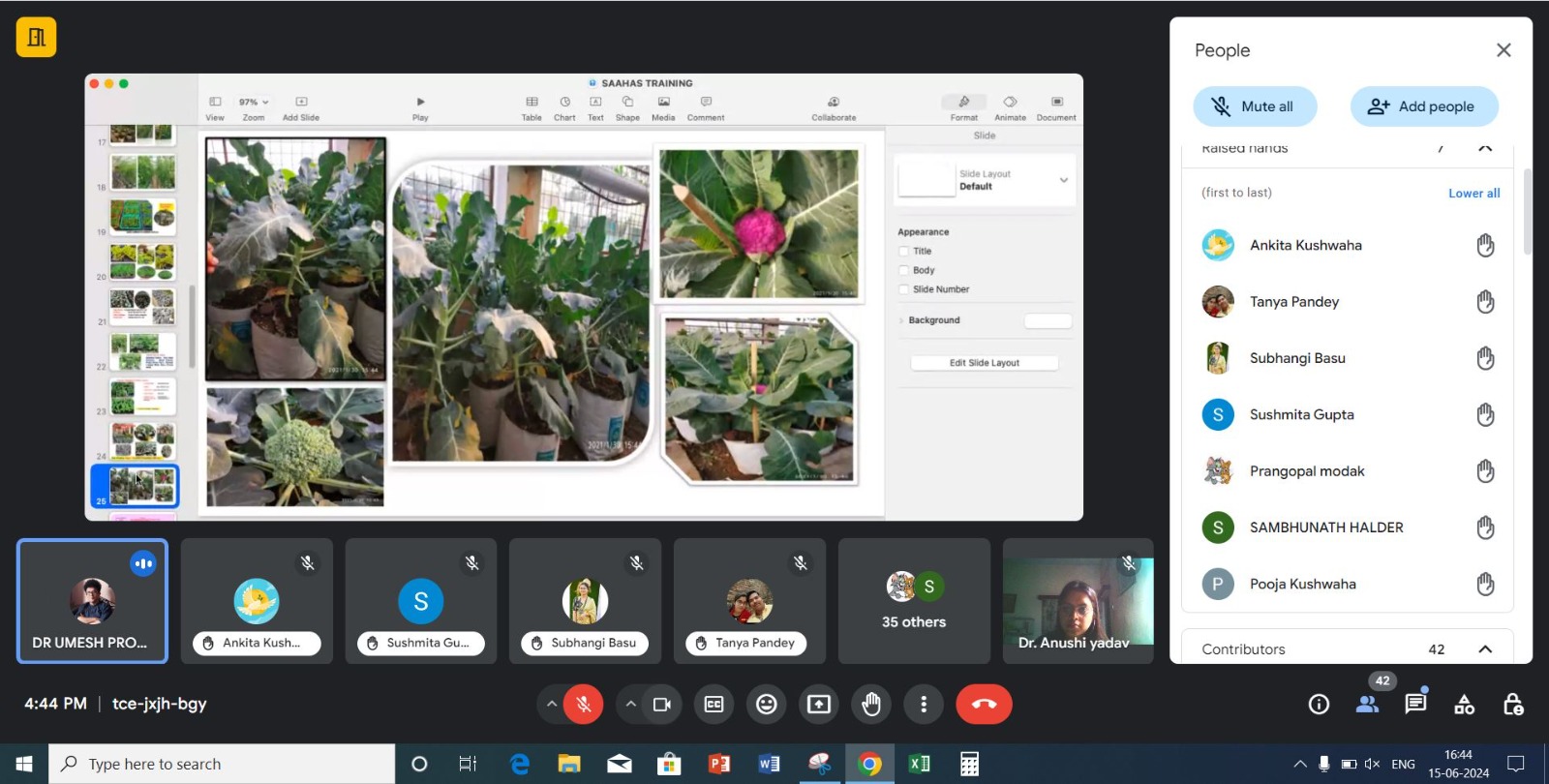Image resolution: width=1549 pixels, height=784 pixels.
Task: Lower Ankita Kushwaha's raised hand
Action: pos(1485,246)
